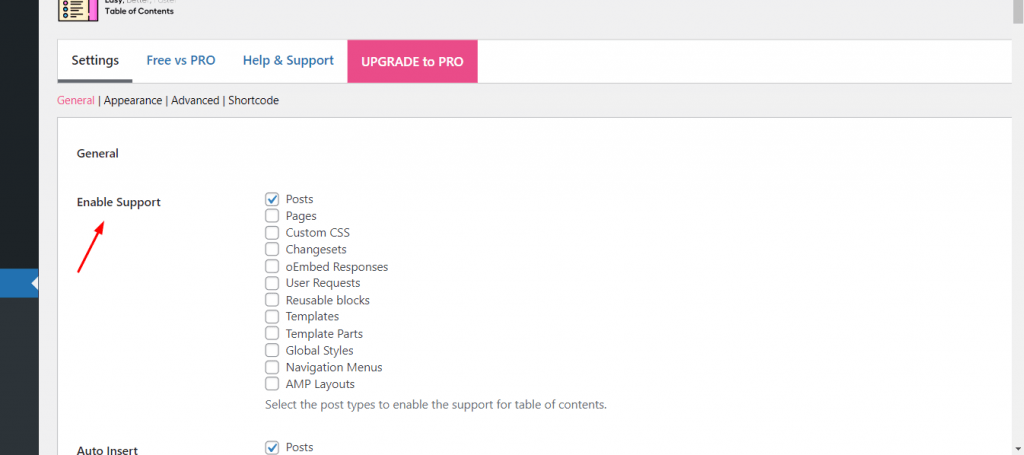Click the sidebar collapse arrow indicator
The width and height of the screenshot is (1024, 455).
coord(35,283)
